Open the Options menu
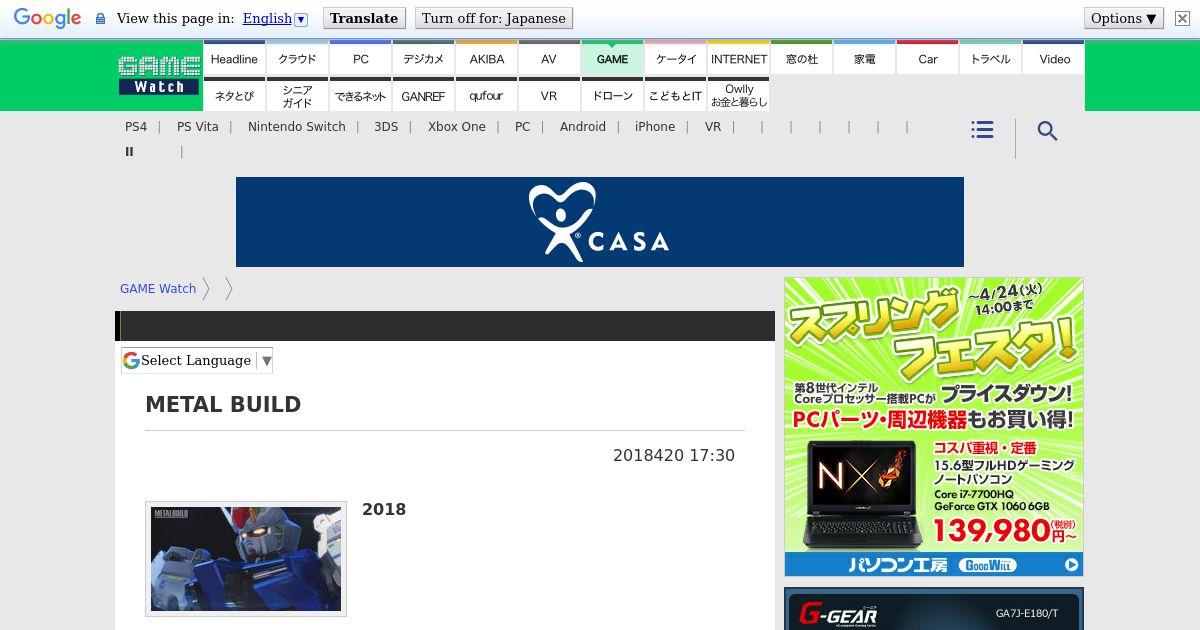Image resolution: width=1200 pixels, height=630 pixels. coord(1124,18)
